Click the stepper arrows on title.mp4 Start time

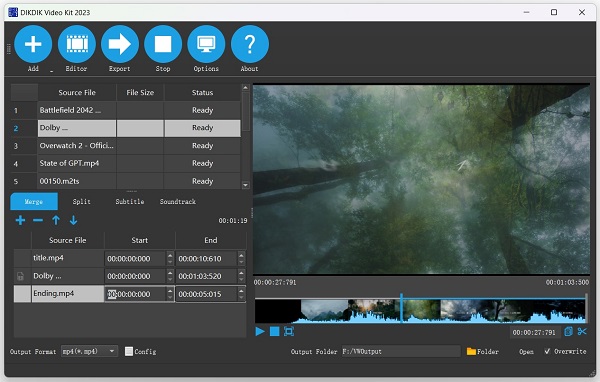170,258
